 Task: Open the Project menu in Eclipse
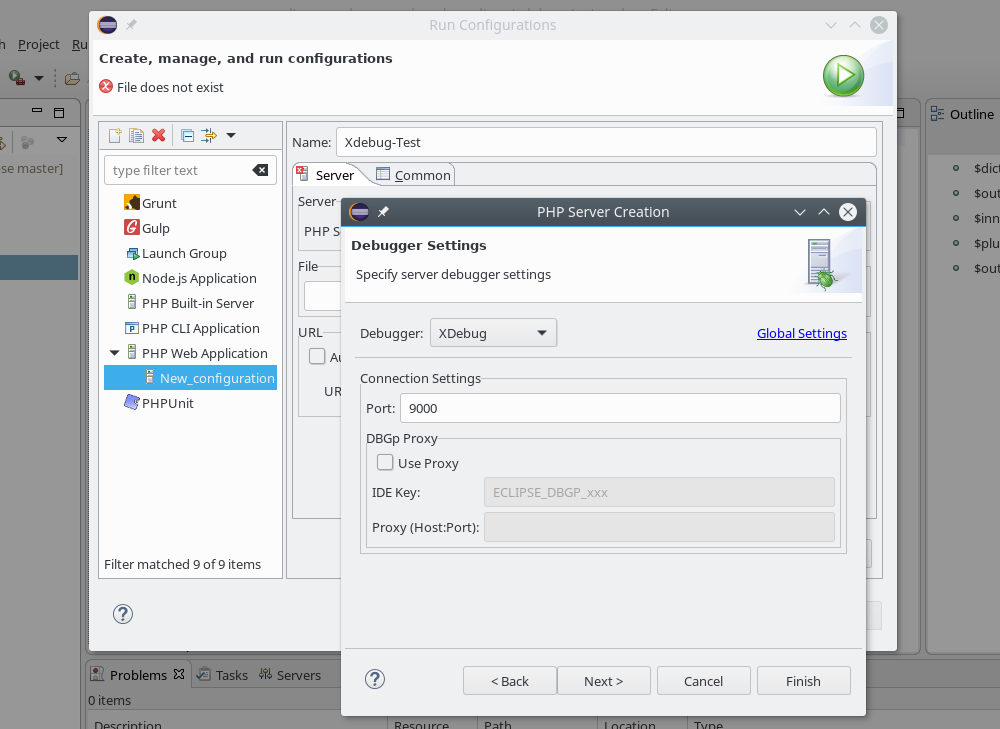tap(38, 45)
